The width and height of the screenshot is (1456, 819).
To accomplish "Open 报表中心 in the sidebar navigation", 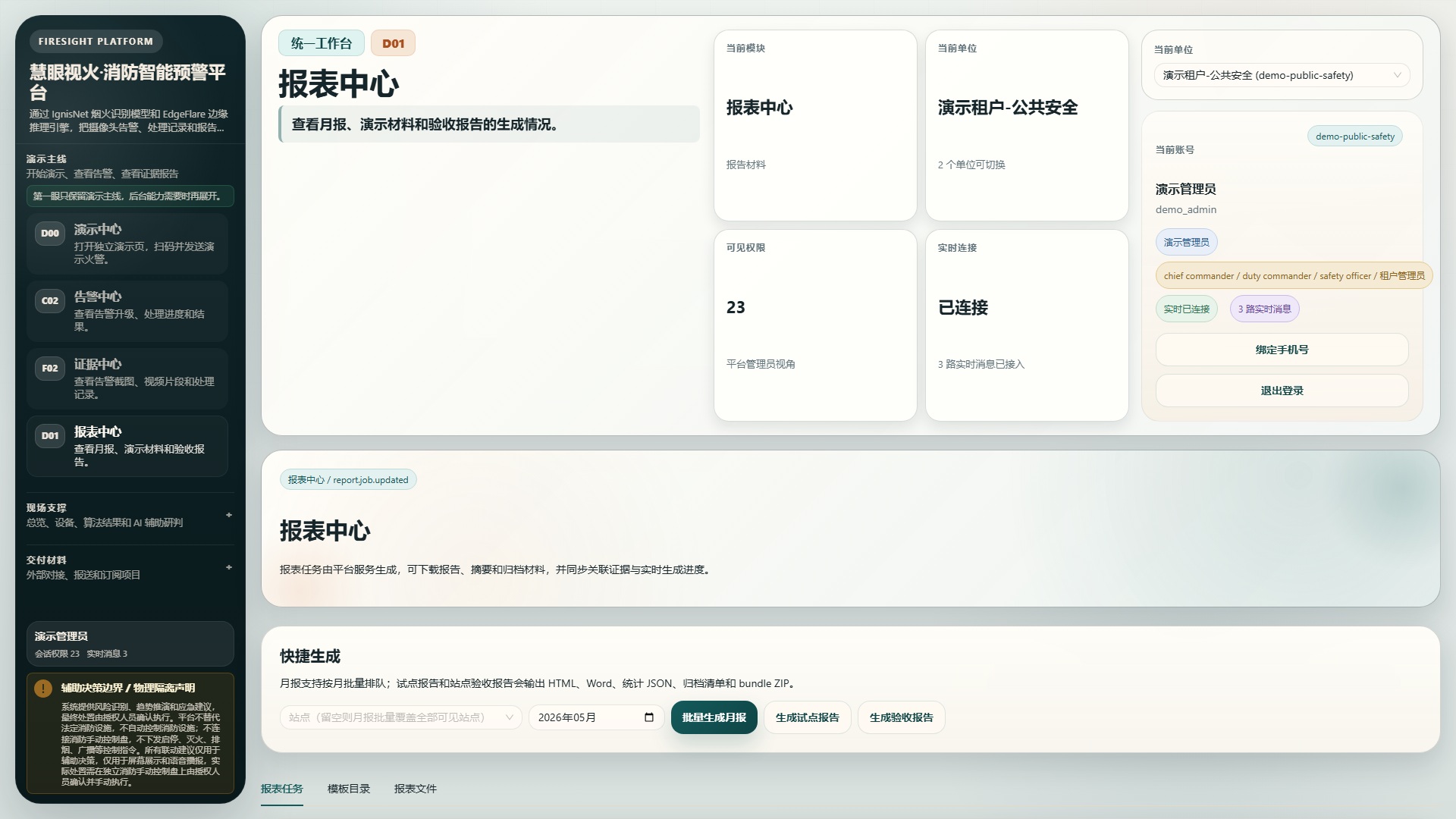I will (x=127, y=446).
